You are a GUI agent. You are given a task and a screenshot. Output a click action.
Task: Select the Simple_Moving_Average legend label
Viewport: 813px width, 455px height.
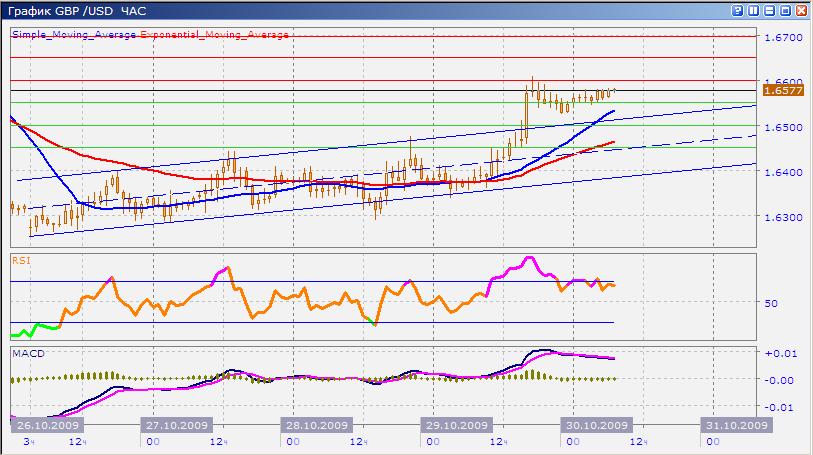(74, 35)
